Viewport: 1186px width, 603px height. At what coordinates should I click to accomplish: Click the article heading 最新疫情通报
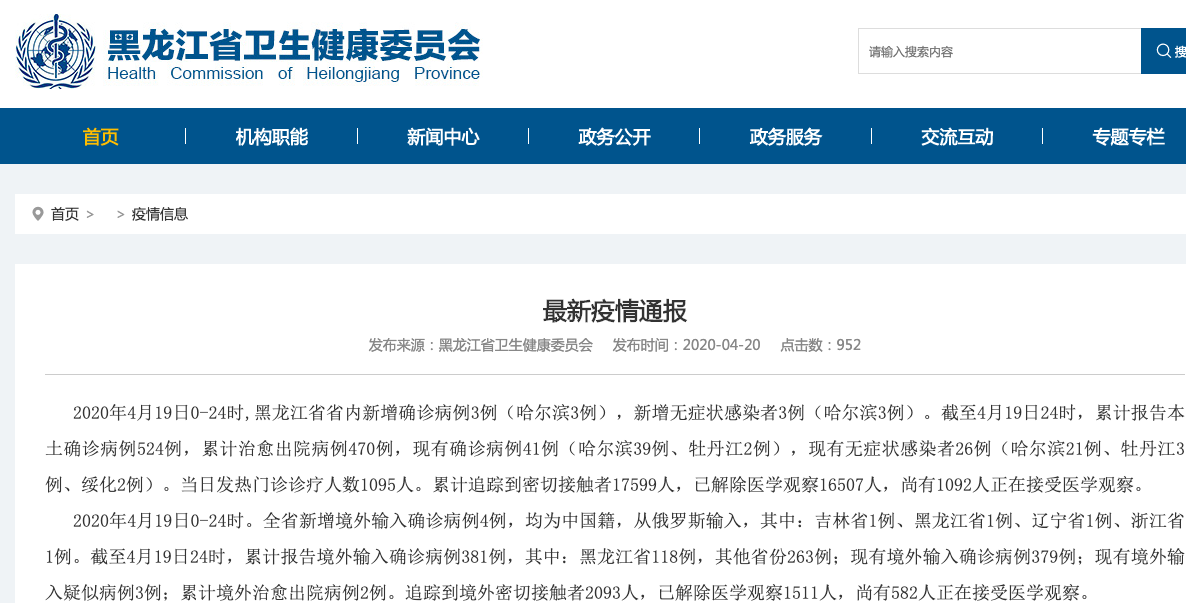[x=614, y=311]
